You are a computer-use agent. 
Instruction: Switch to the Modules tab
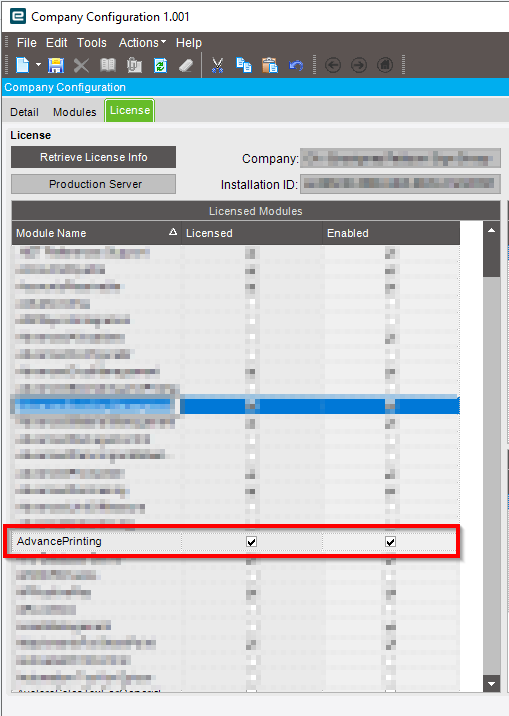(74, 112)
